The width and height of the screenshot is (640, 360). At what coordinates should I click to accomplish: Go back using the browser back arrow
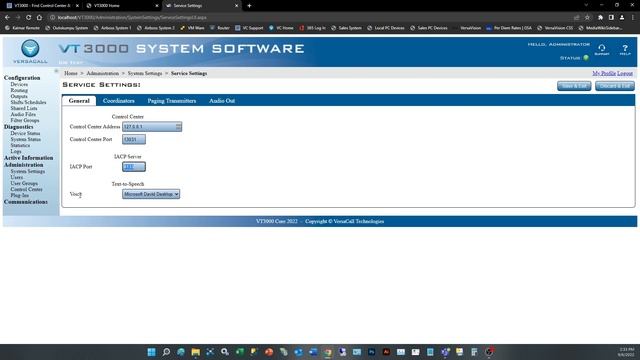(x=7, y=18)
